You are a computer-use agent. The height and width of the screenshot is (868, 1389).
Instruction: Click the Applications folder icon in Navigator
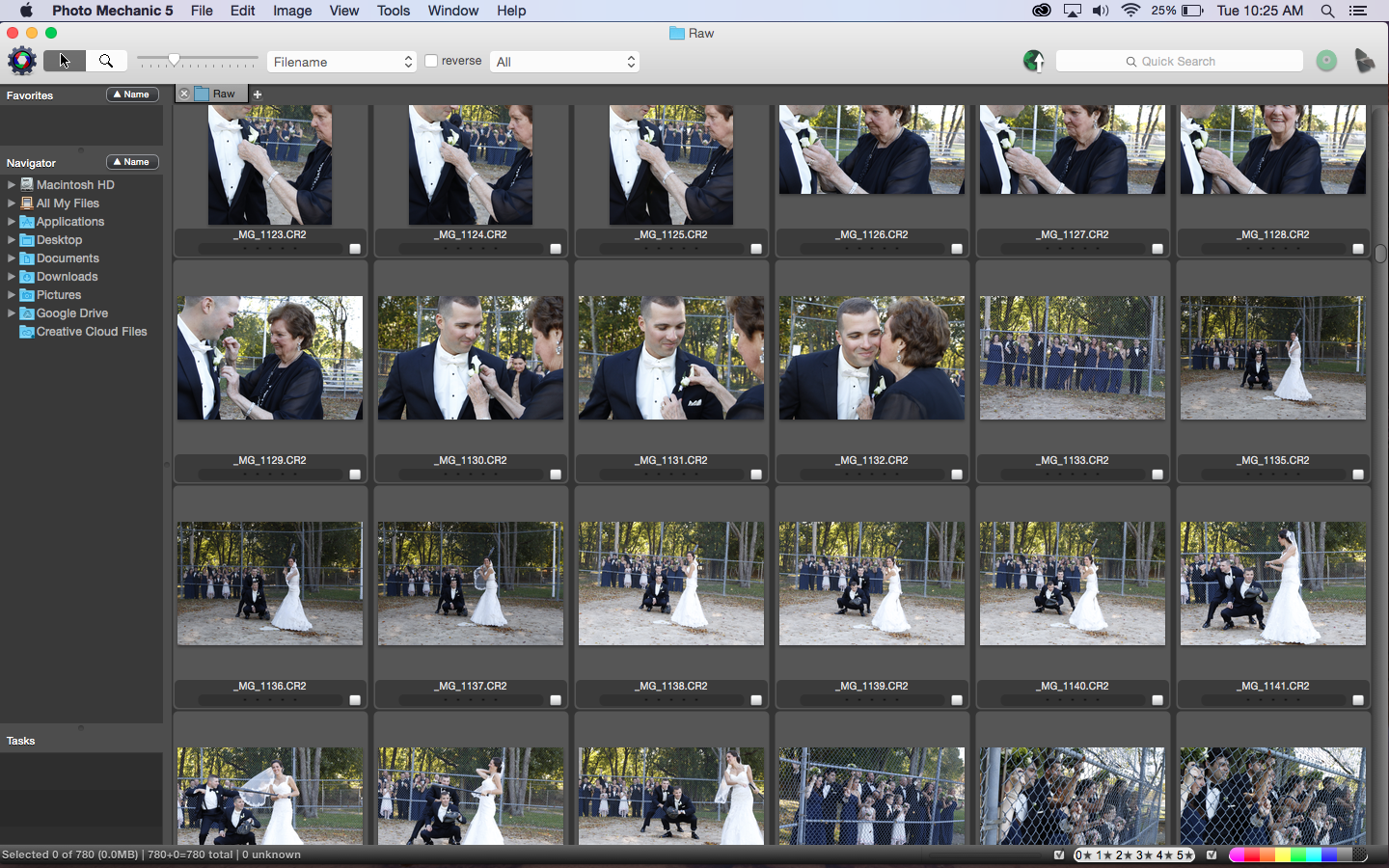(27, 222)
